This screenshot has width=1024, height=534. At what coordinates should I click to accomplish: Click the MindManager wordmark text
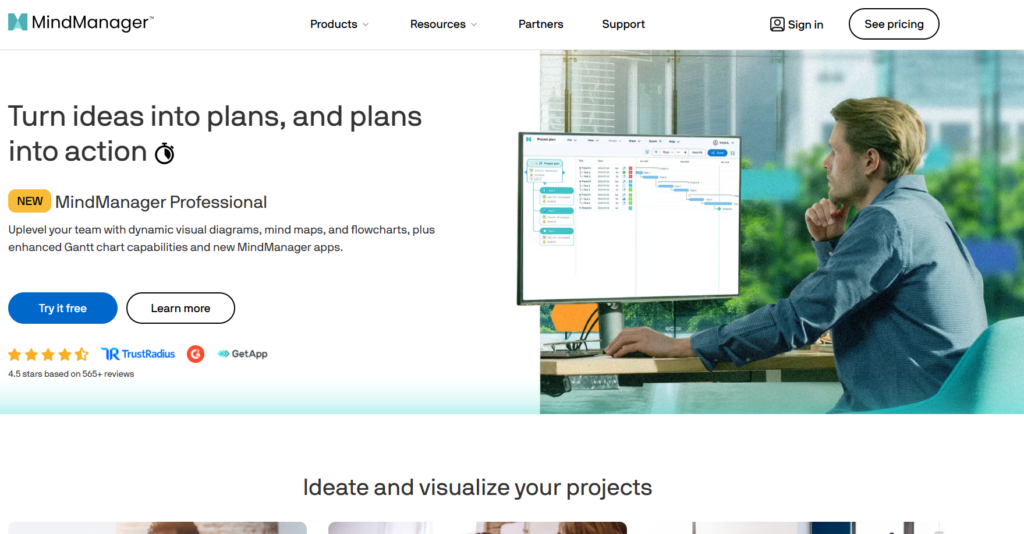point(92,23)
